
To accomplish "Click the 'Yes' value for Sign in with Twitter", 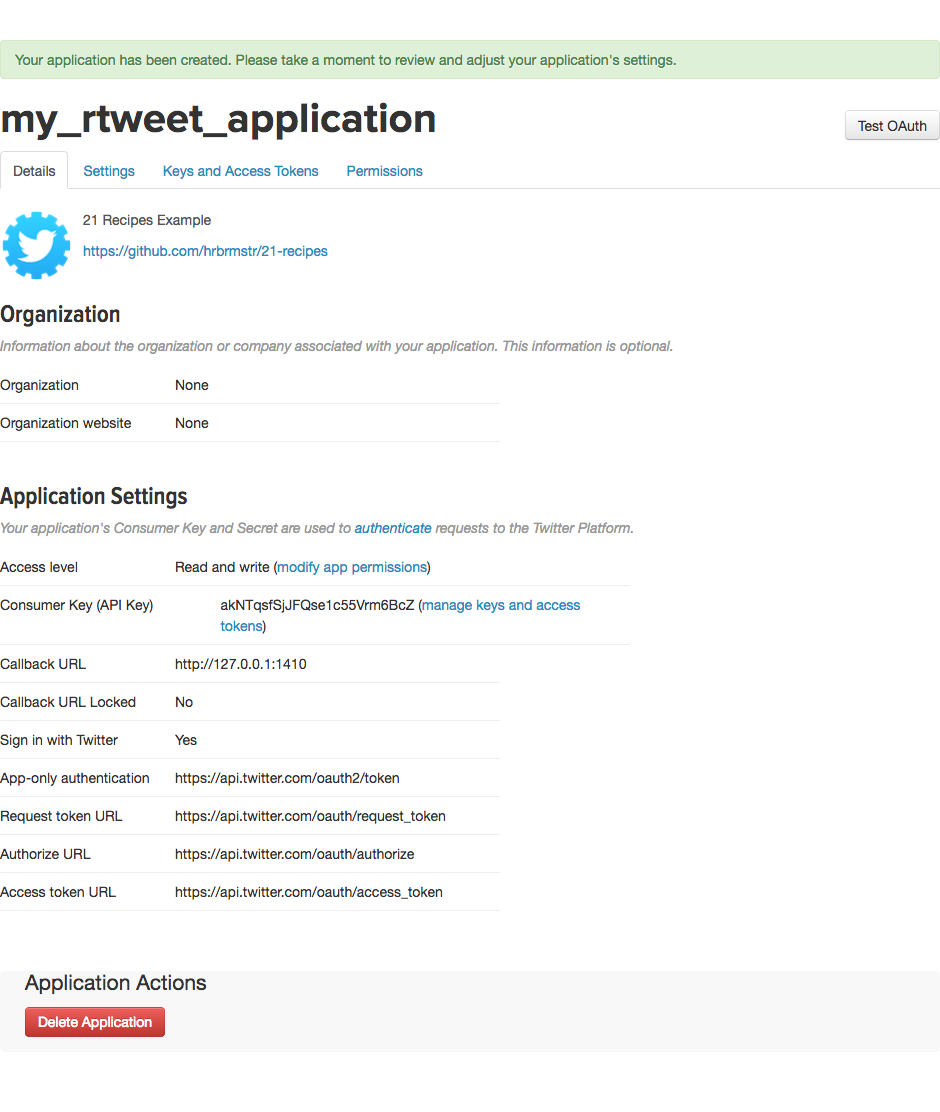I will pos(186,740).
